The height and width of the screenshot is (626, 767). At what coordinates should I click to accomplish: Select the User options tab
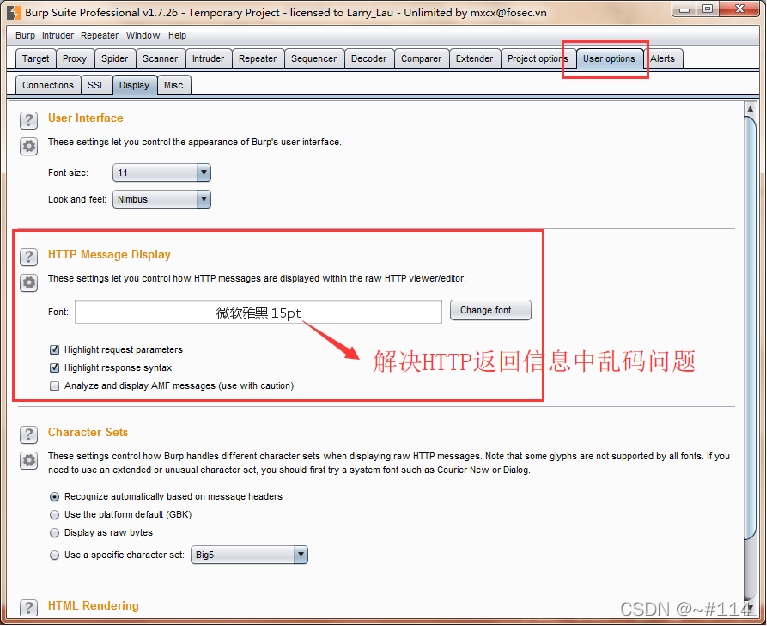tap(609, 59)
